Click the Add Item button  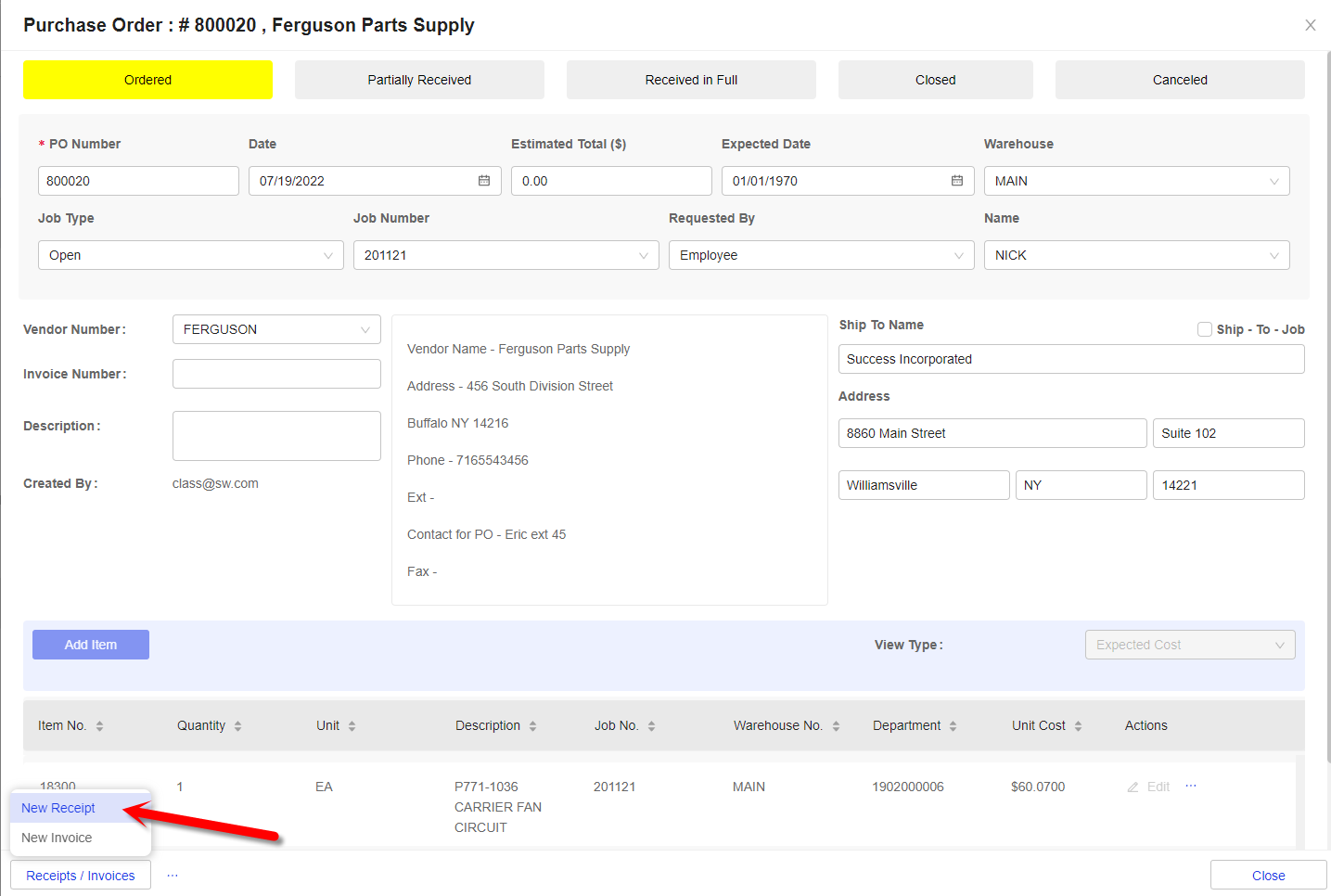tap(91, 645)
